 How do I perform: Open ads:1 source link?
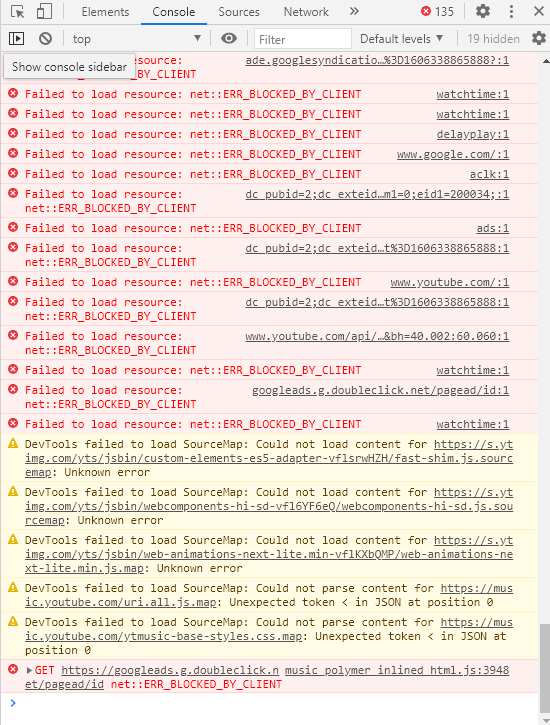[493, 228]
